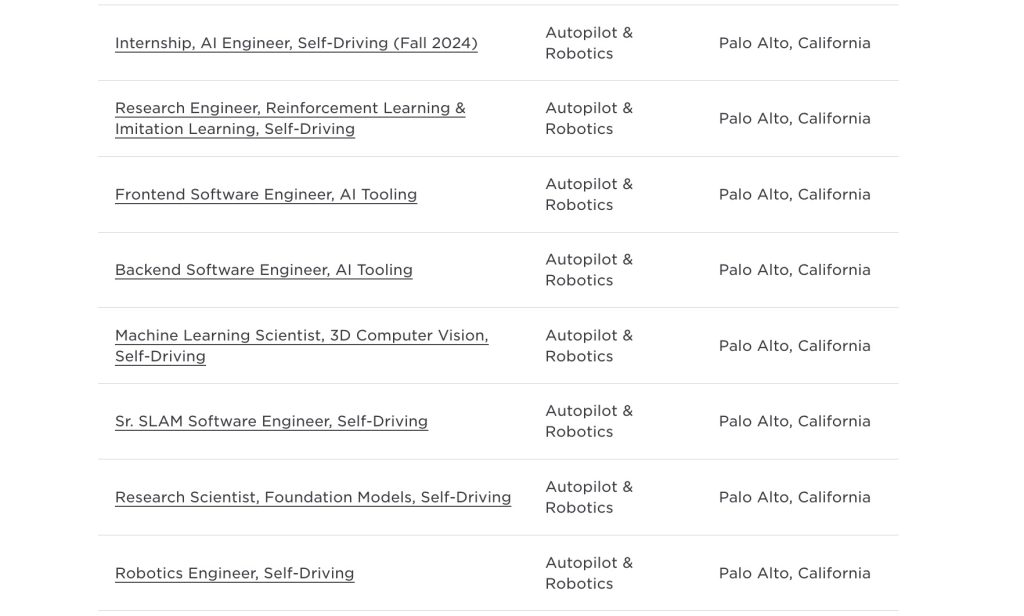Click Autopilot & Robotics beside Backend Software Engineer
This screenshot has width=1024, height=616.
click(589, 270)
